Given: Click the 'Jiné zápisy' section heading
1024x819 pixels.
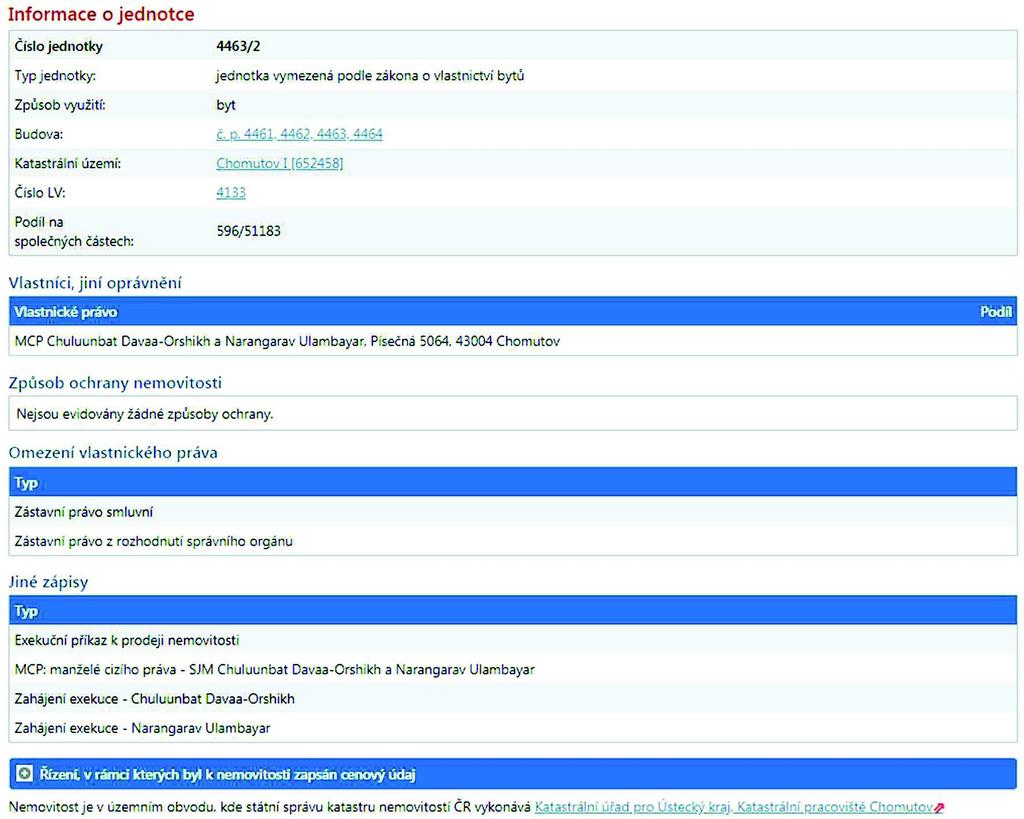Looking at the screenshot, I should pyautogui.click(x=48, y=582).
